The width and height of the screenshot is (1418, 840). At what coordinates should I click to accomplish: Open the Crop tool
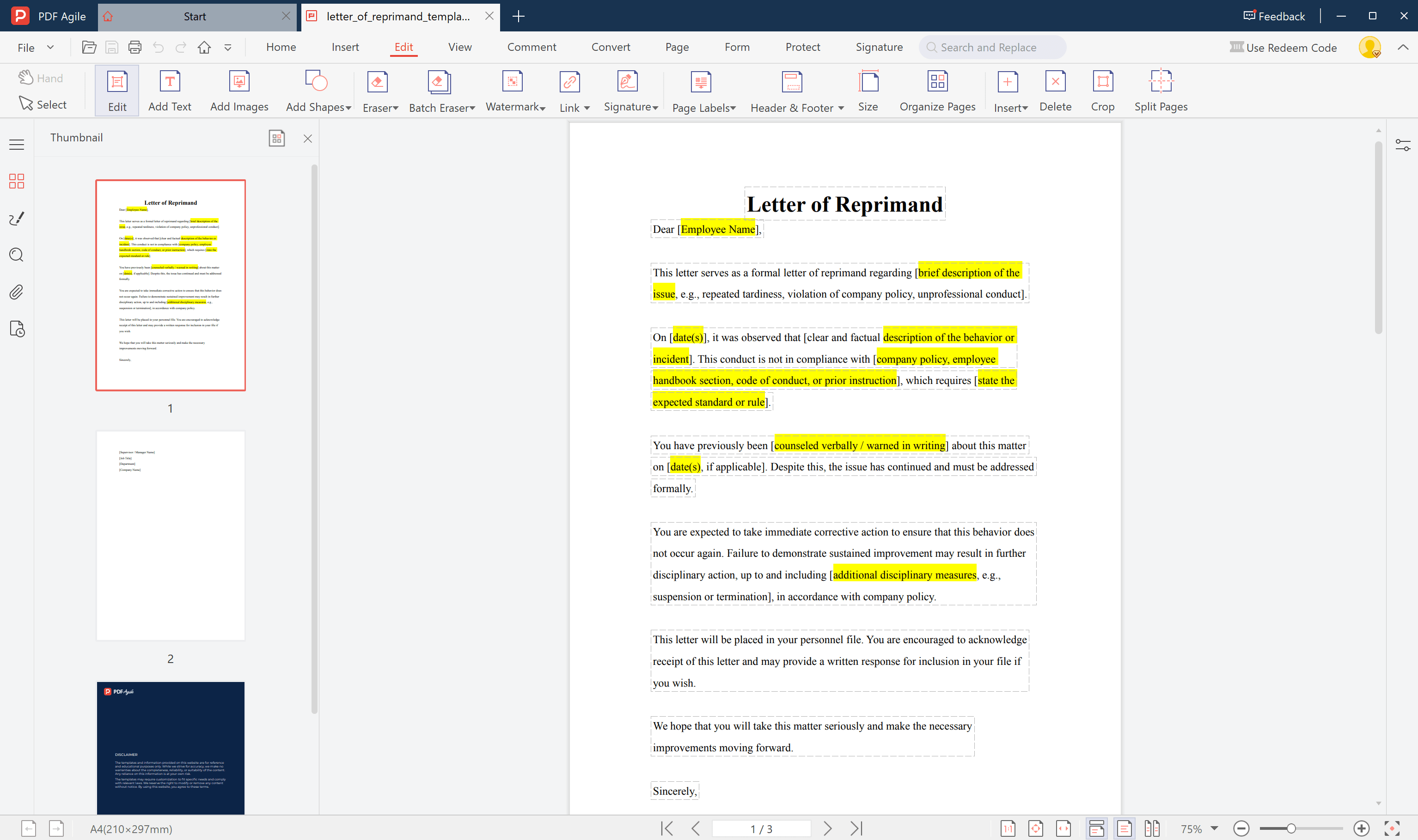pyautogui.click(x=1101, y=91)
